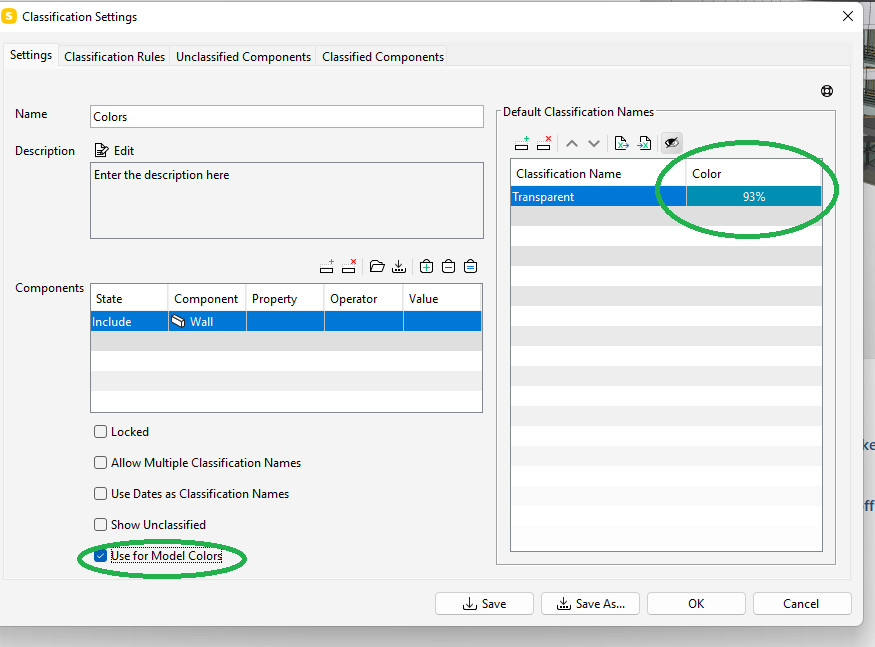Enable the Locked checkbox
Viewport: 875px width, 647px height.
point(100,432)
